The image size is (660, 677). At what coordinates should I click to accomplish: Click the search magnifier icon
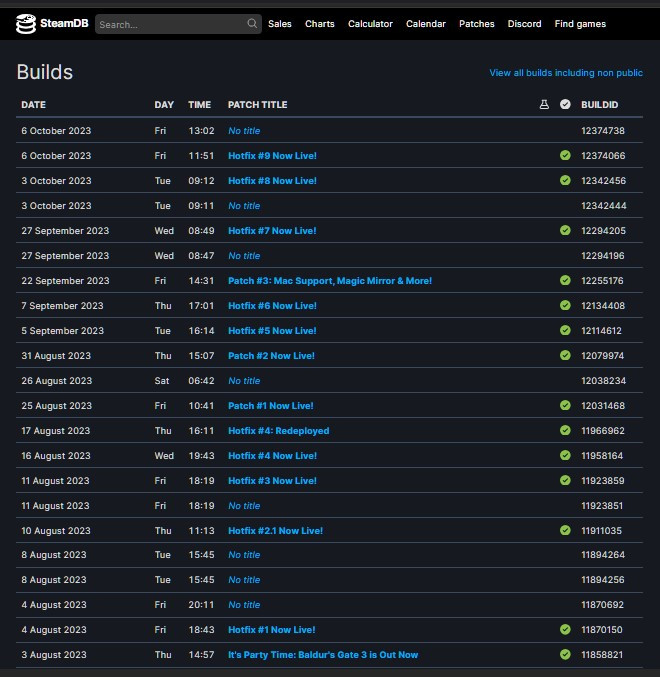click(x=252, y=24)
